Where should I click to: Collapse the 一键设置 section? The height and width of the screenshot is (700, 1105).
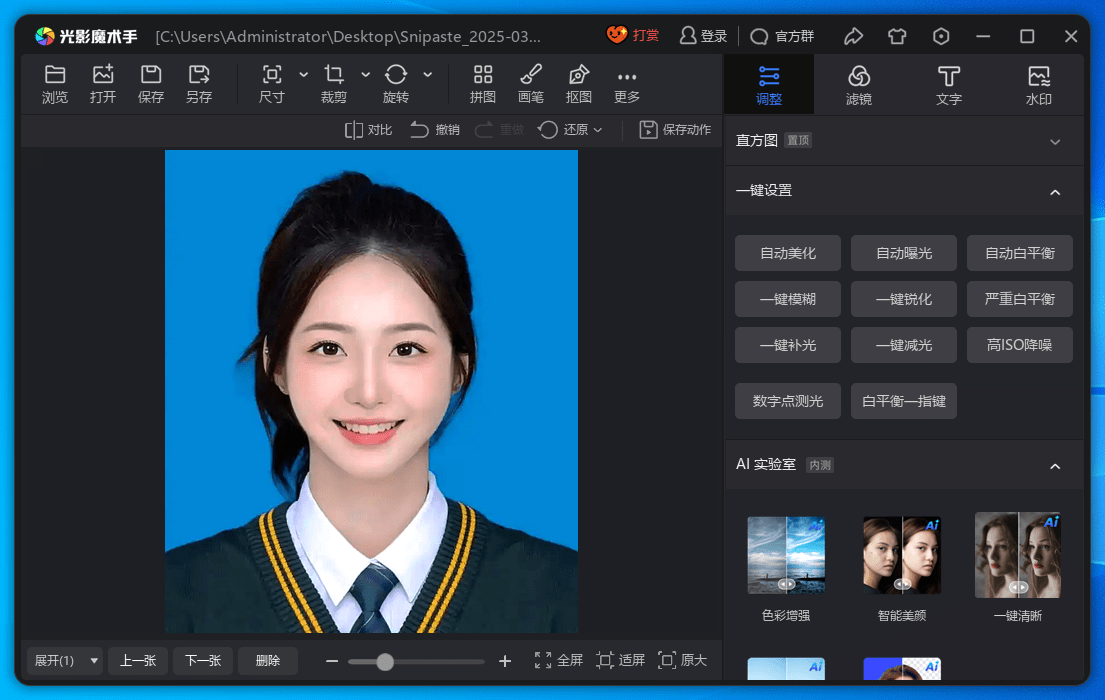[1055, 191]
